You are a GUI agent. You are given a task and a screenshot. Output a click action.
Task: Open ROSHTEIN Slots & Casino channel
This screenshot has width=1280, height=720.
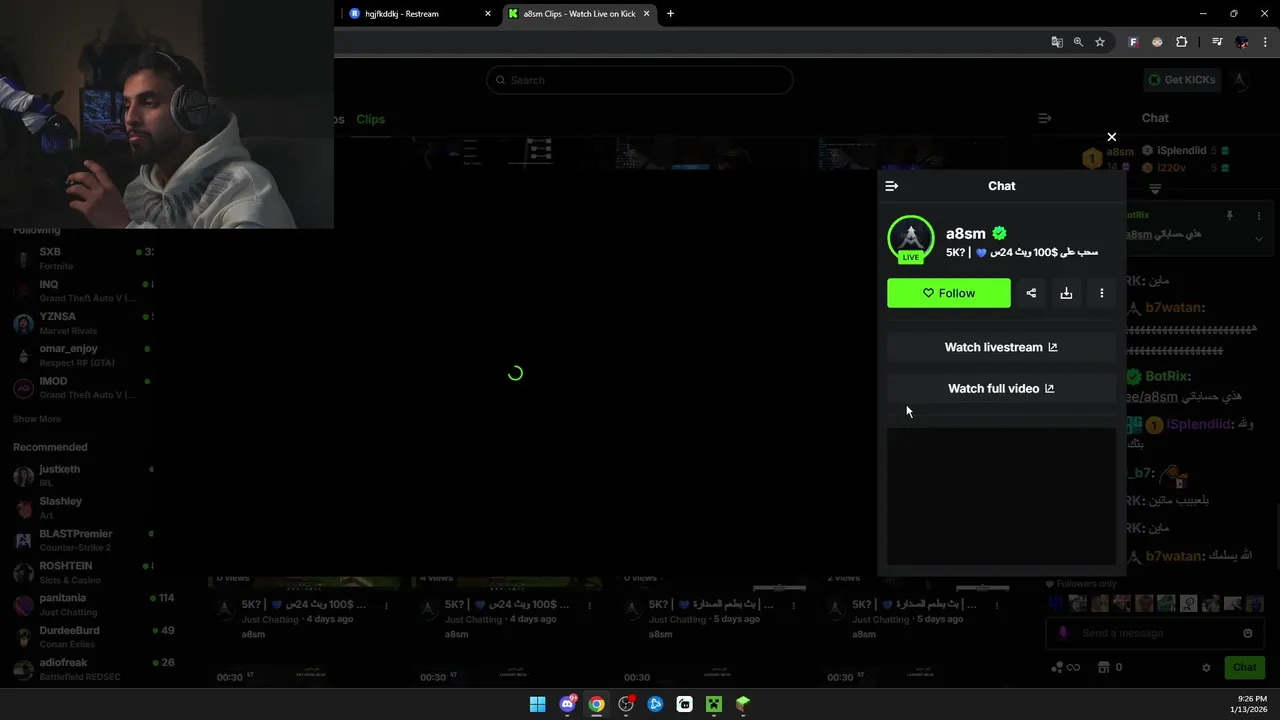tap(83, 572)
